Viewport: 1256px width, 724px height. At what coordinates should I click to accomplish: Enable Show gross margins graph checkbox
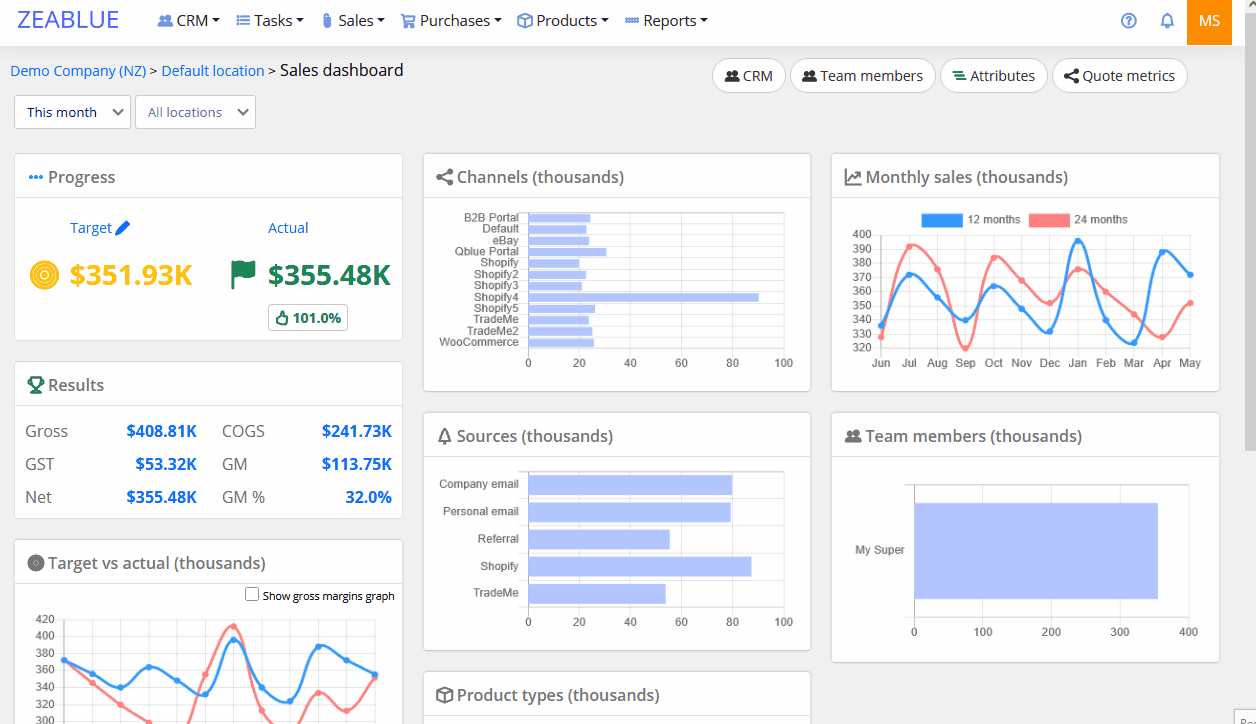(252, 594)
